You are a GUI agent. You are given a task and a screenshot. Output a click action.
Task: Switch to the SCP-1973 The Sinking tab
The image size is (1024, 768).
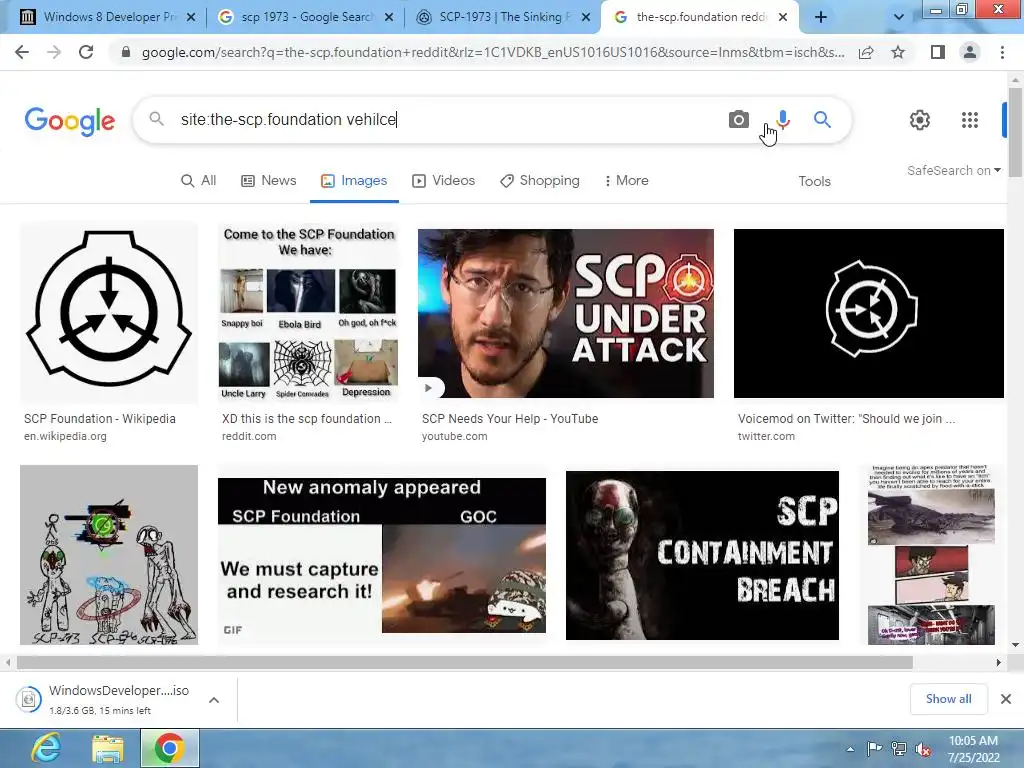pos(502,18)
